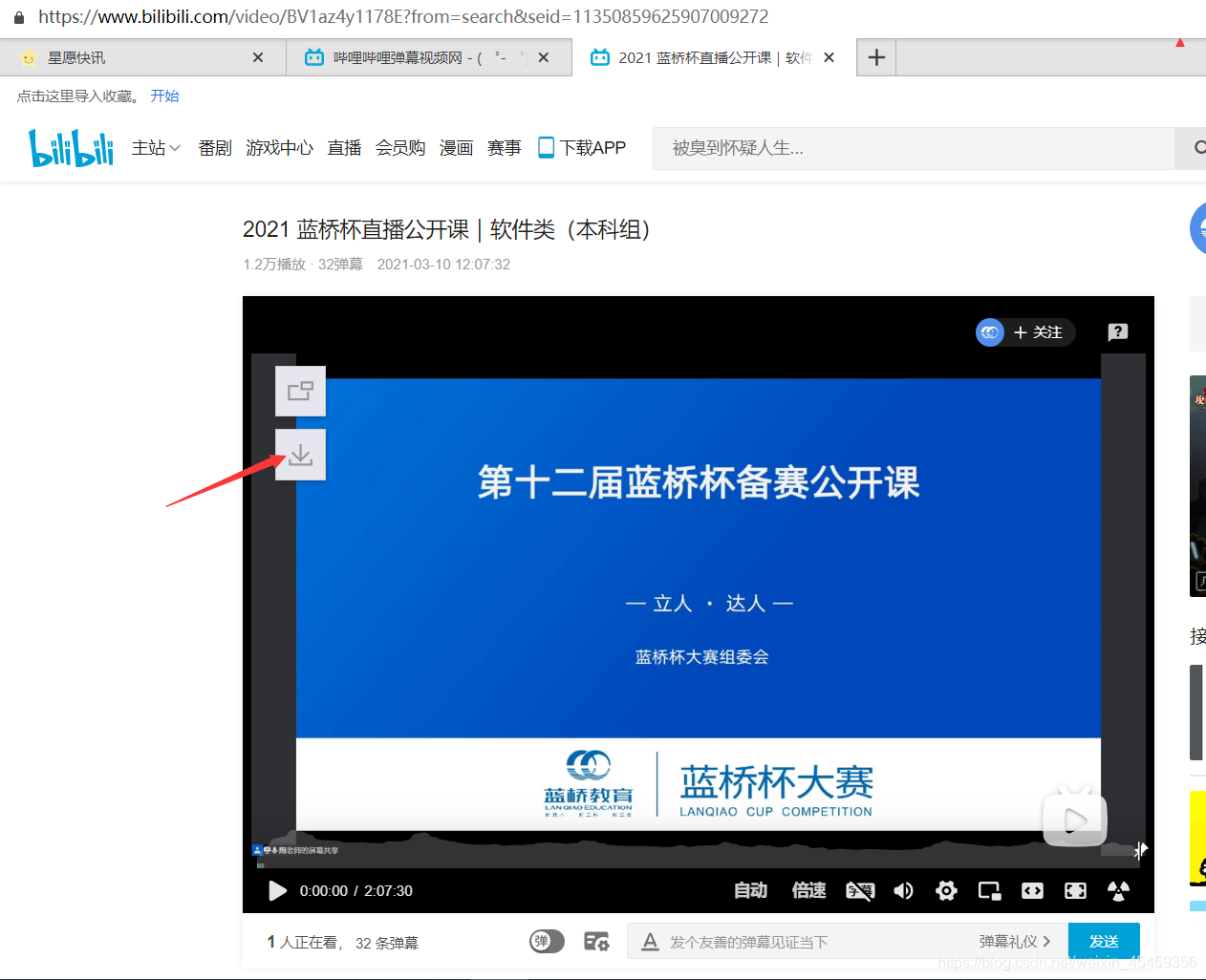The height and width of the screenshot is (980, 1206).
Task: Open the 番剧 menu item
Action: (215, 148)
